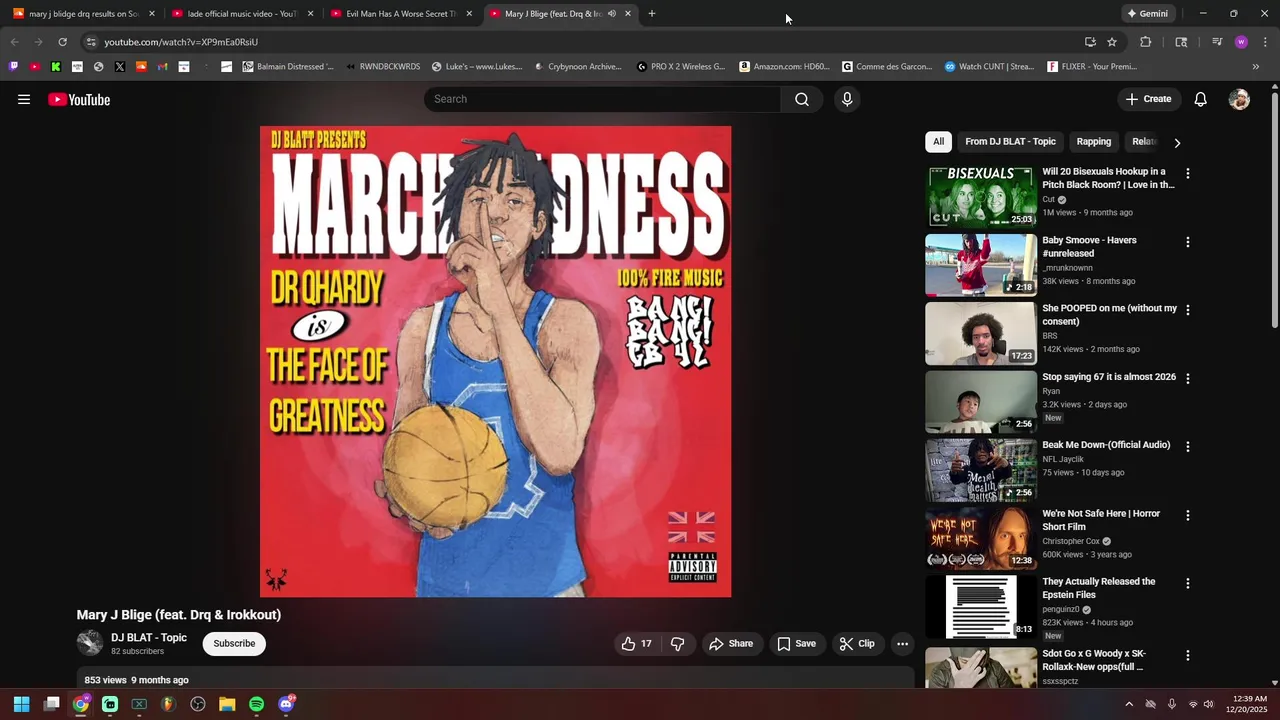Open options for 'Baby Smoove - Havers' video
The image size is (1280, 720).
pos(1188,242)
